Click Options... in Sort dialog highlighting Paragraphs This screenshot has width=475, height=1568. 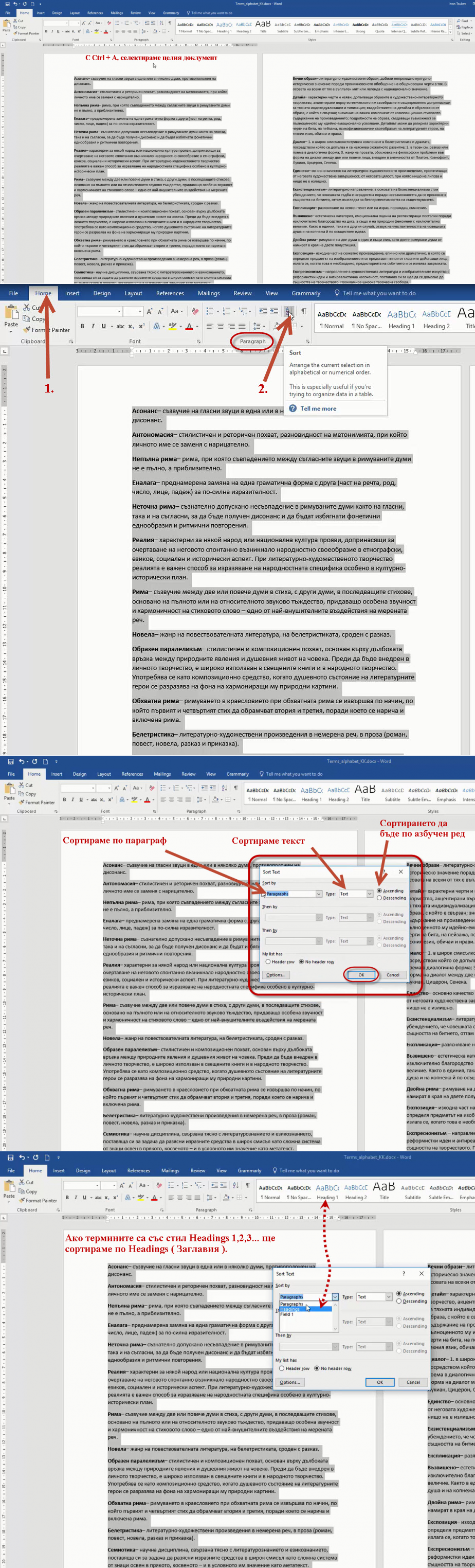click(x=275, y=974)
